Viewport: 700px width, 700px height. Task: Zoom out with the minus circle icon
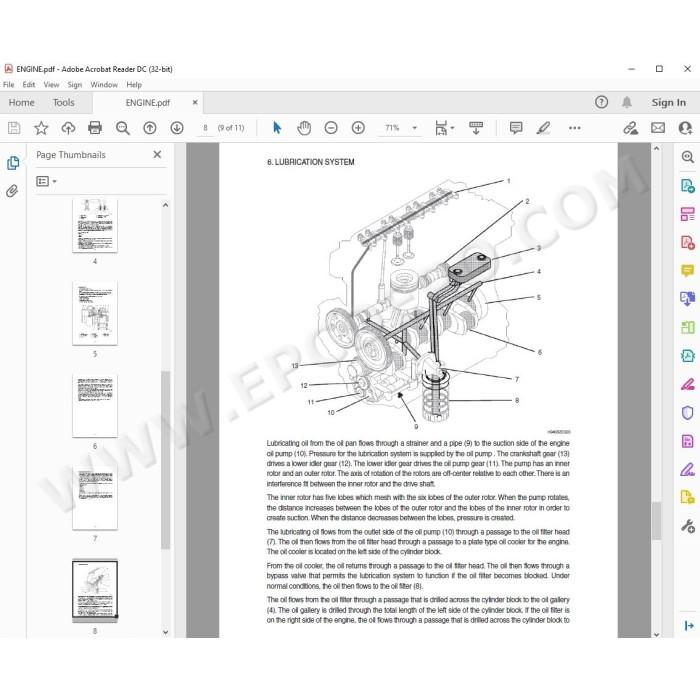click(x=331, y=128)
